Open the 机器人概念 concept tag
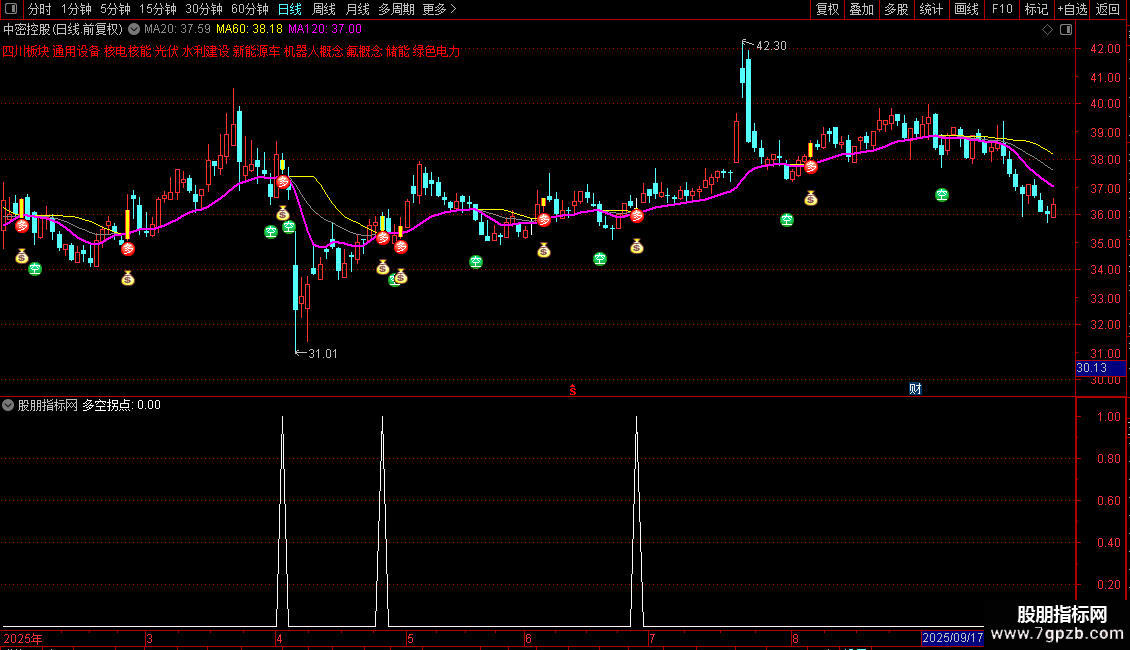This screenshot has height=650, width=1130. tap(313, 51)
